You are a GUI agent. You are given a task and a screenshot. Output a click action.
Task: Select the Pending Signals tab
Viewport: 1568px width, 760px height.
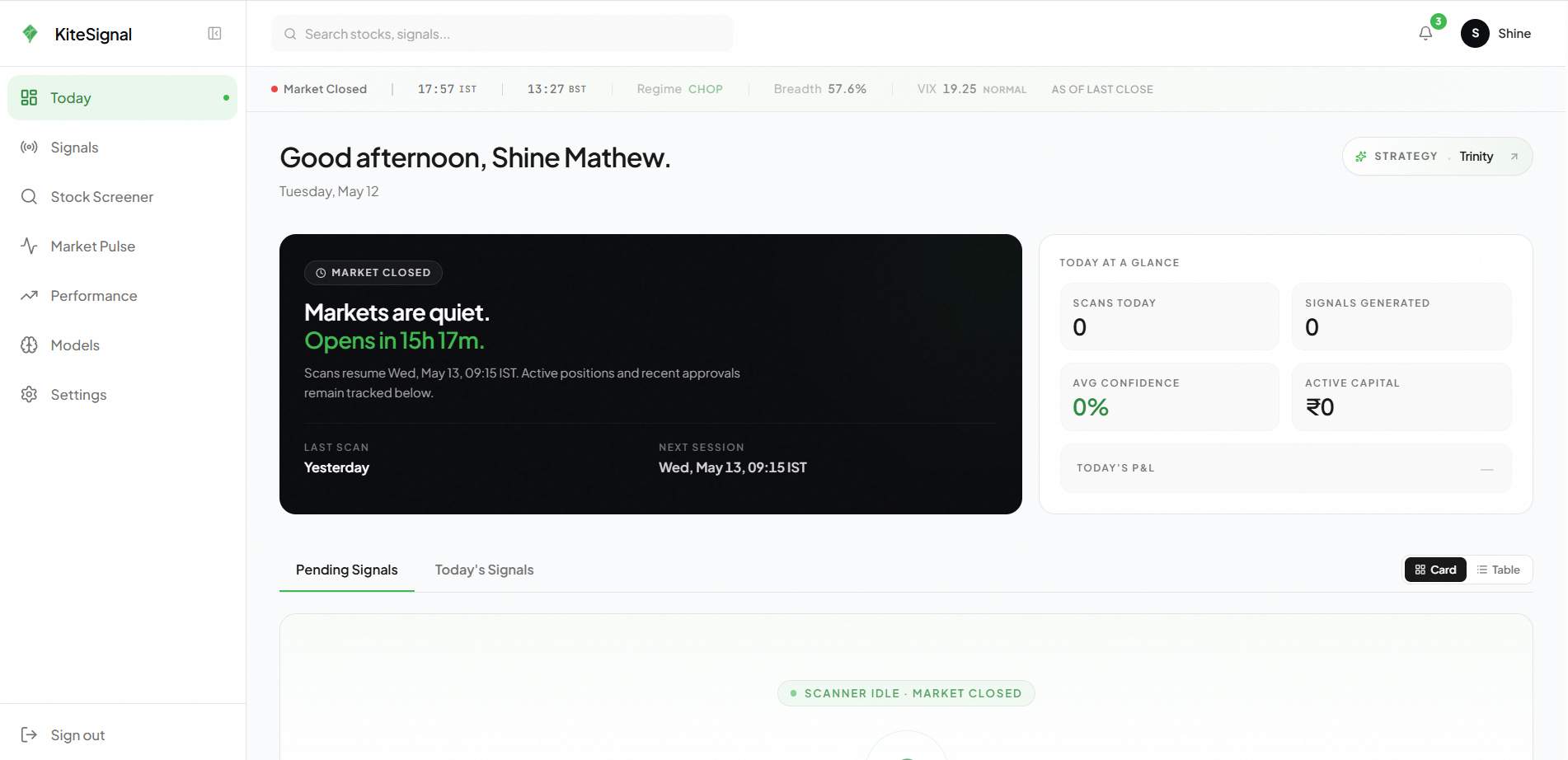[x=347, y=570]
